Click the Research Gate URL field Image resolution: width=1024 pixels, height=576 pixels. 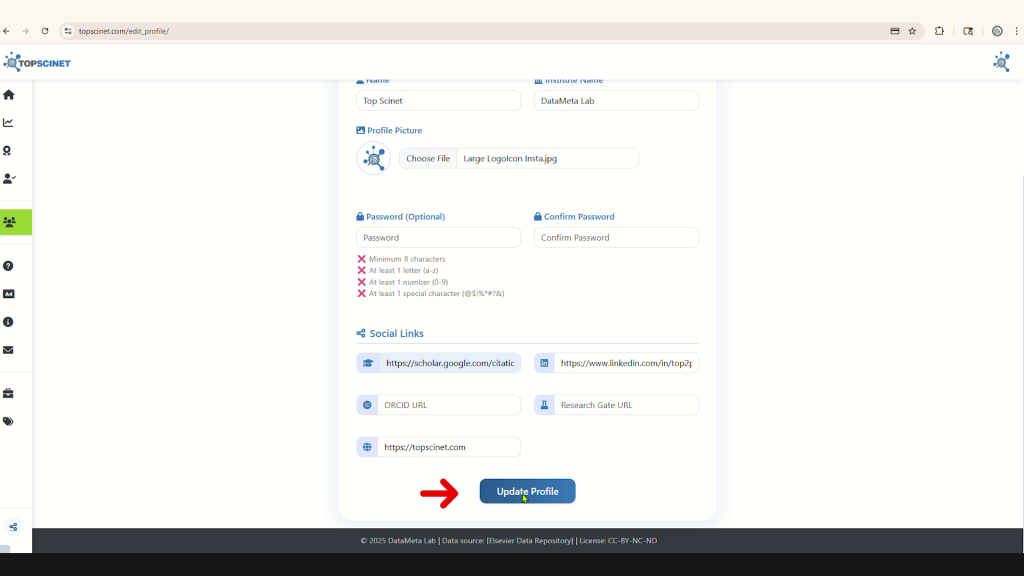point(625,405)
